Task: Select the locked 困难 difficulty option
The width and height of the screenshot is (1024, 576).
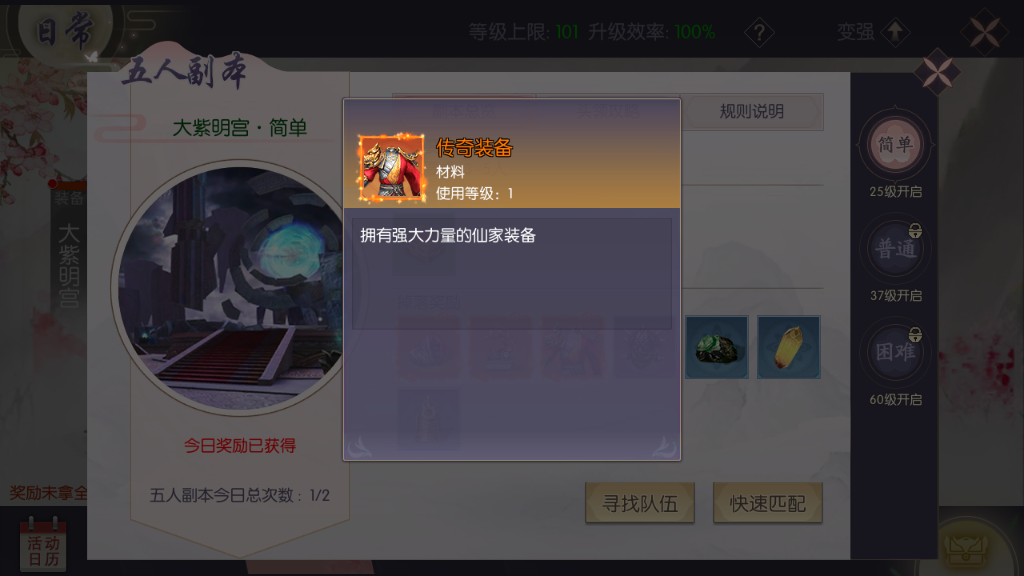Action: pos(895,353)
